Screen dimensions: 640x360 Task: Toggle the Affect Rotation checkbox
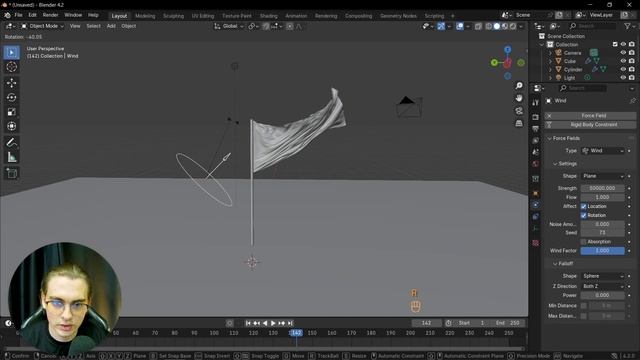click(584, 216)
